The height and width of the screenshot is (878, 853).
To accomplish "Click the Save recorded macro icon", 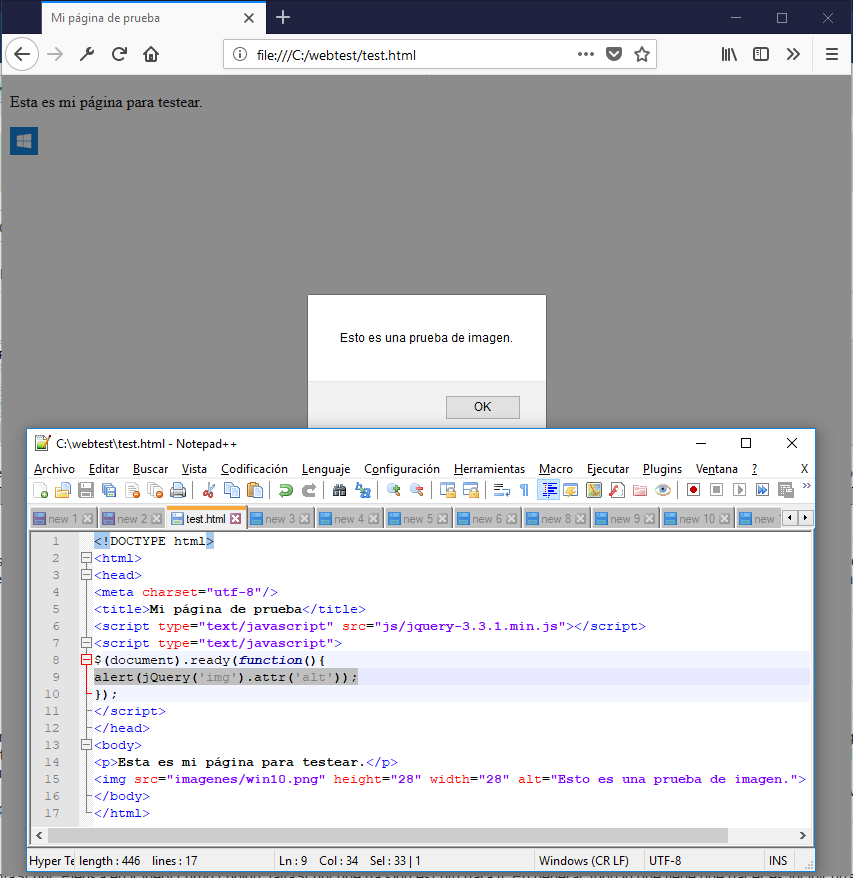I will [x=786, y=491].
